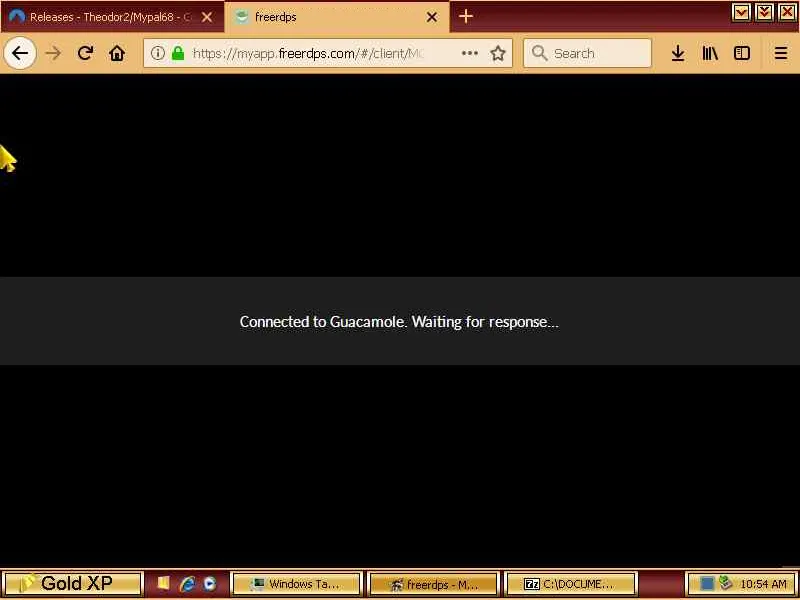Open page actions three-dot menu
The image size is (800, 600).
tap(469, 53)
